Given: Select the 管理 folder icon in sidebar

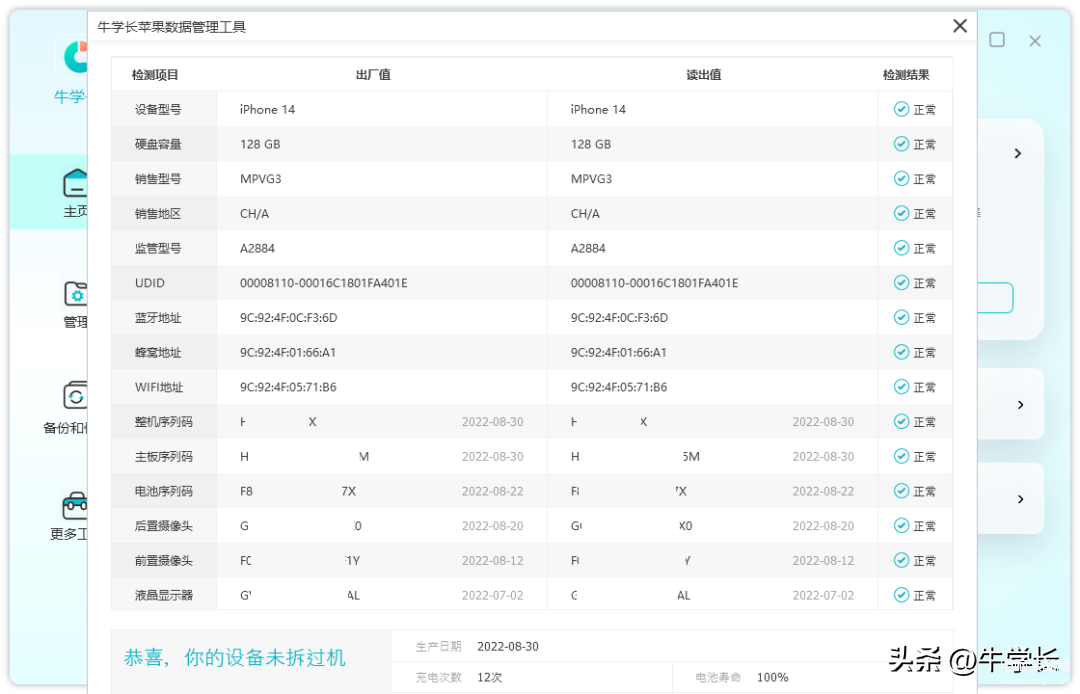Looking at the screenshot, I should pos(76,293).
